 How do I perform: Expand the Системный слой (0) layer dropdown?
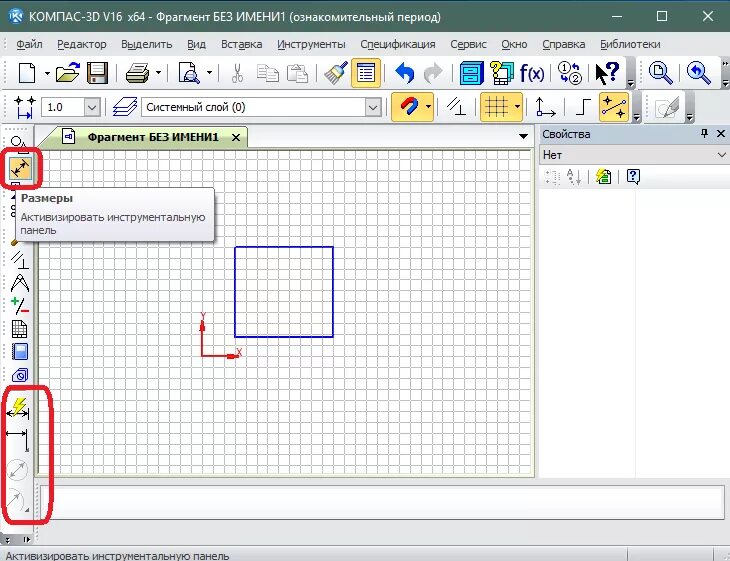click(x=372, y=108)
